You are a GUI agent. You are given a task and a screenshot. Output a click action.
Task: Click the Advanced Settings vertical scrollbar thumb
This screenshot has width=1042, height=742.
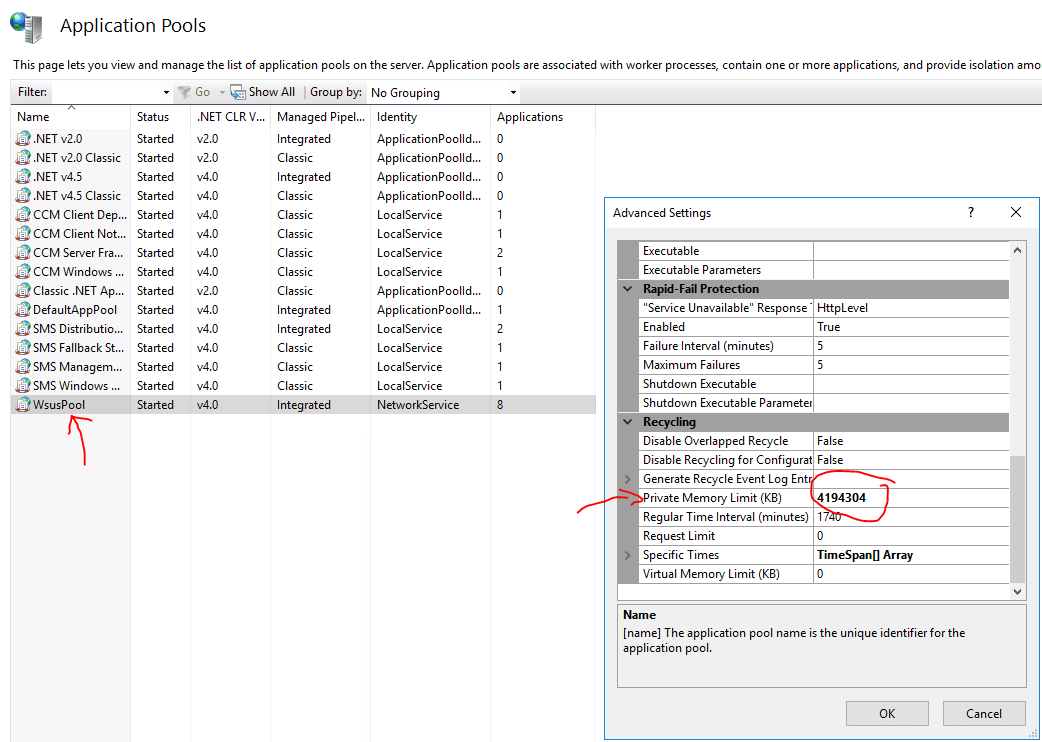(x=1018, y=518)
